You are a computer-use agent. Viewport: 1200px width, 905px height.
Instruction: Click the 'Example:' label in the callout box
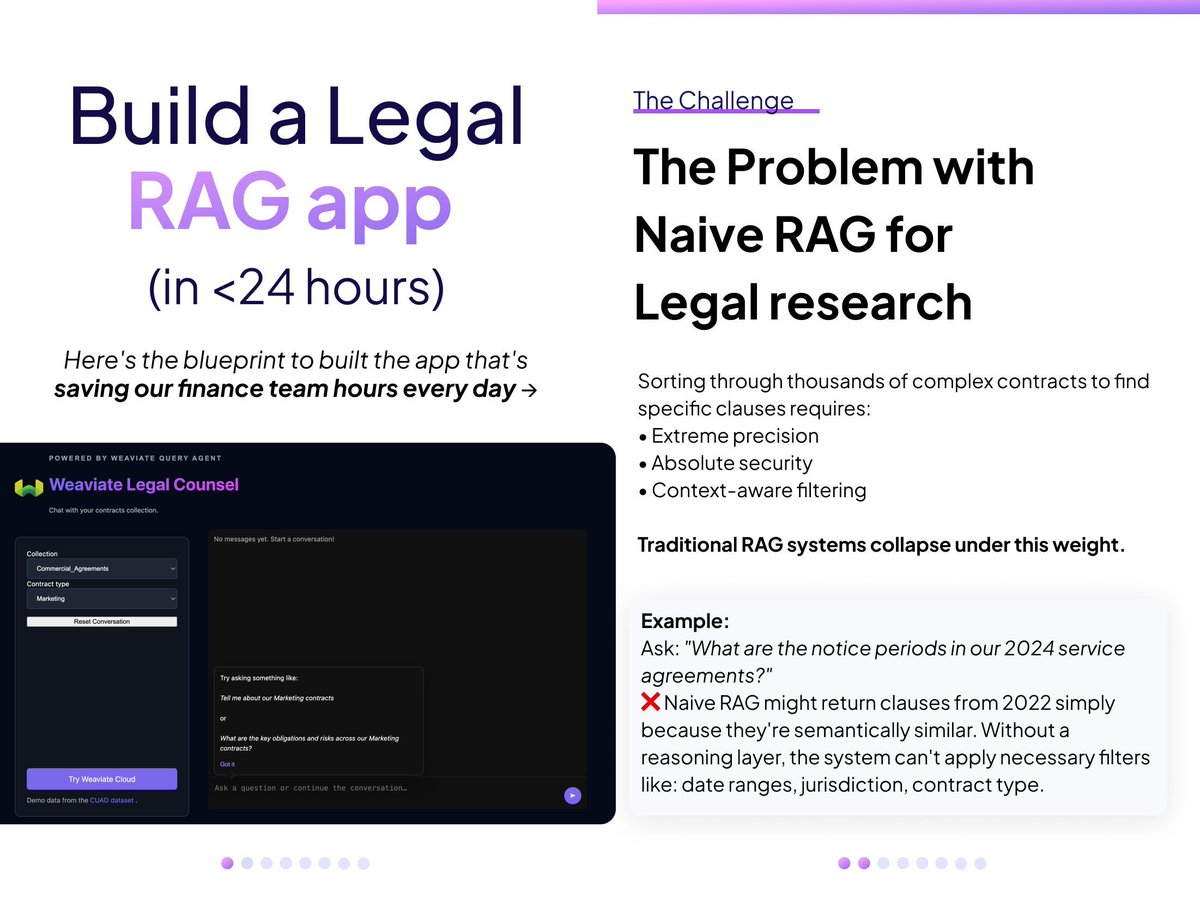click(685, 620)
